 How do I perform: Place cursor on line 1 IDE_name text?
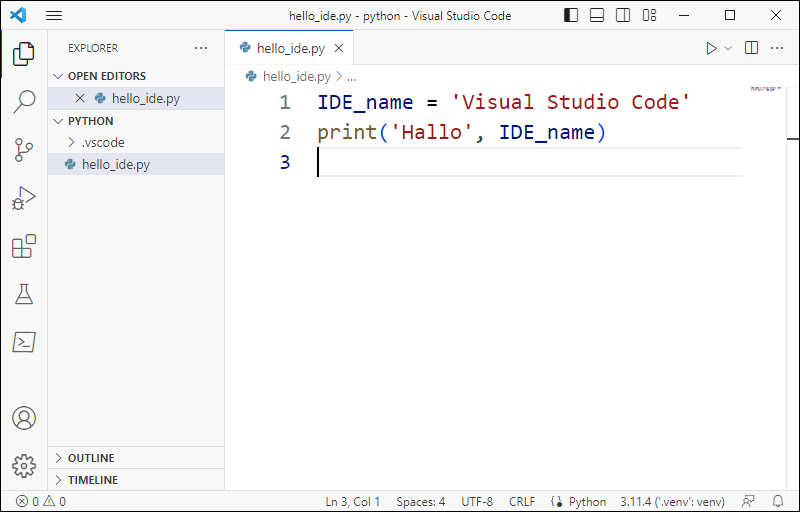365,103
